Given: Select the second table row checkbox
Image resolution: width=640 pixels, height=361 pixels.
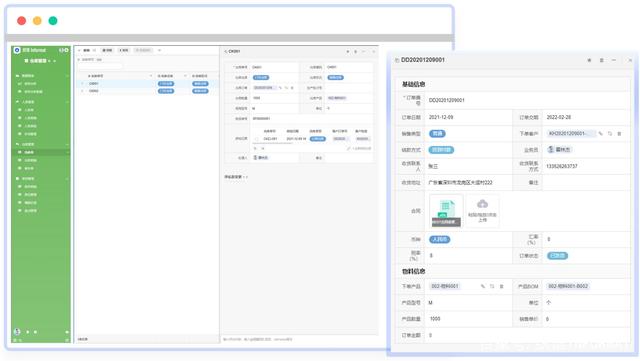Looking at the screenshot, I should tap(82, 91).
